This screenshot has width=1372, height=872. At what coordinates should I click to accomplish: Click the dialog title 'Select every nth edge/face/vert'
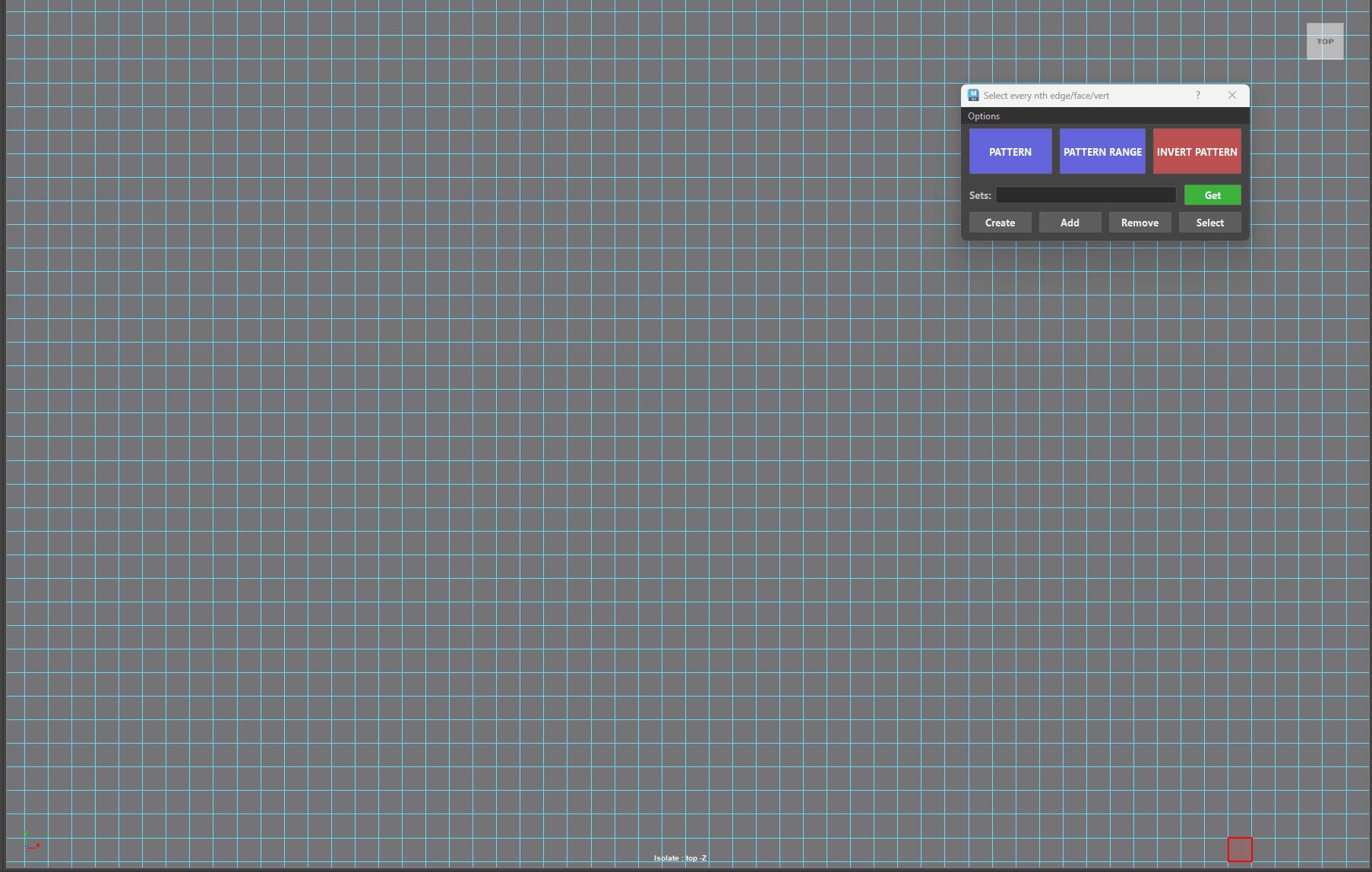point(1046,96)
